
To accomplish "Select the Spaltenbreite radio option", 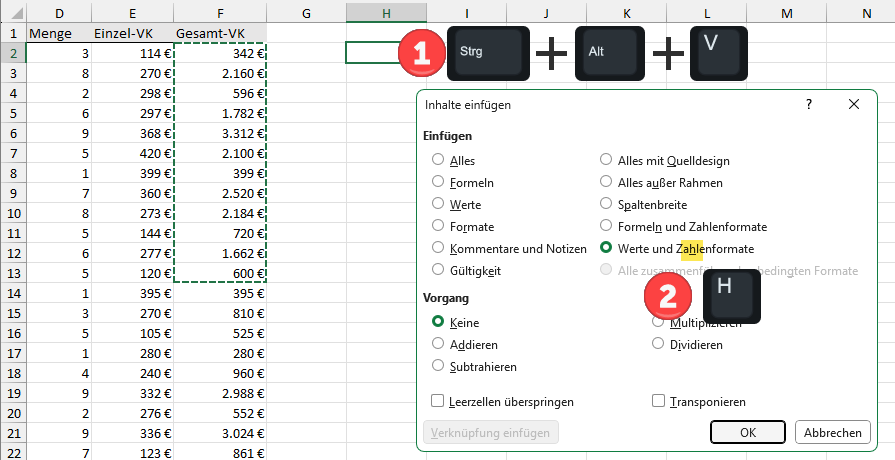I will click(x=606, y=204).
